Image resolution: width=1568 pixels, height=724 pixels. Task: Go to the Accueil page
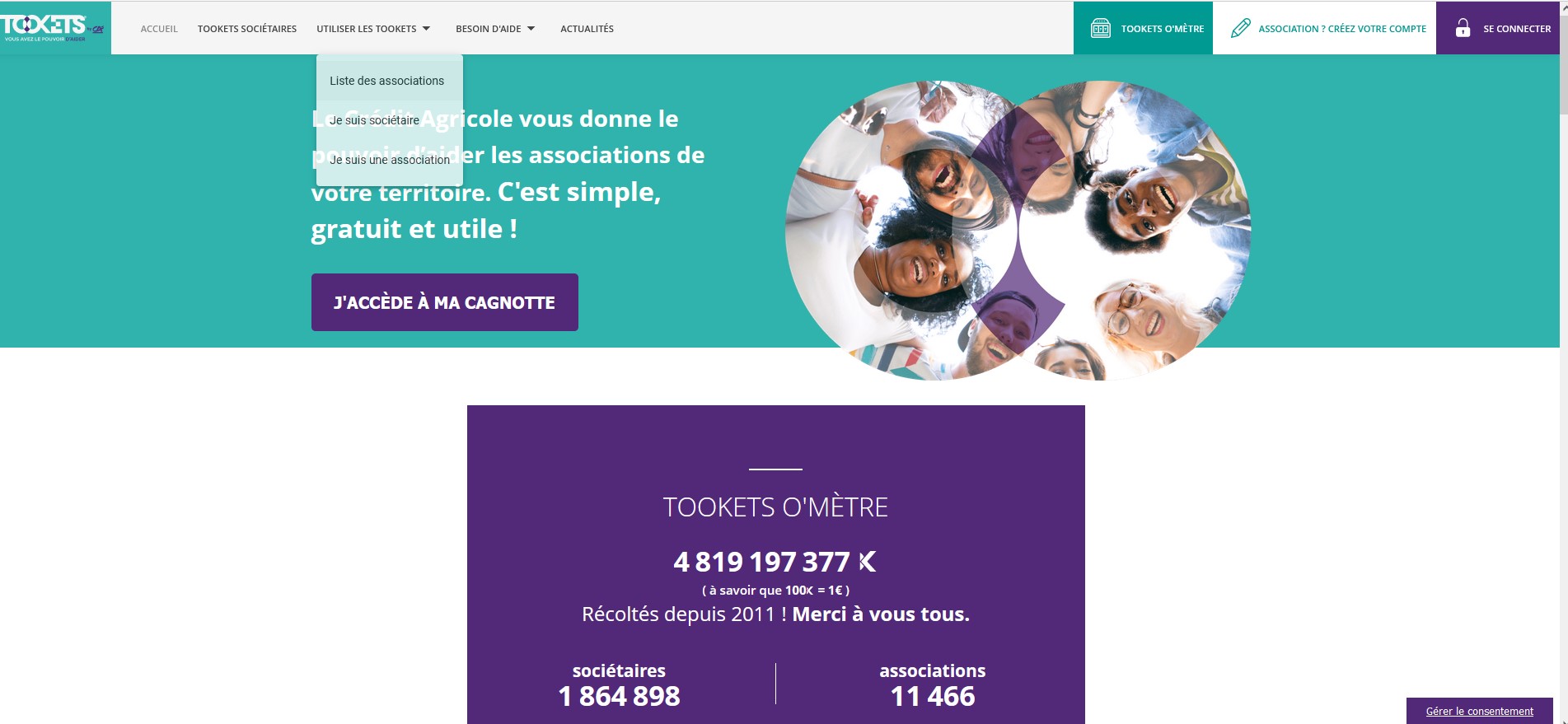click(x=159, y=29)
